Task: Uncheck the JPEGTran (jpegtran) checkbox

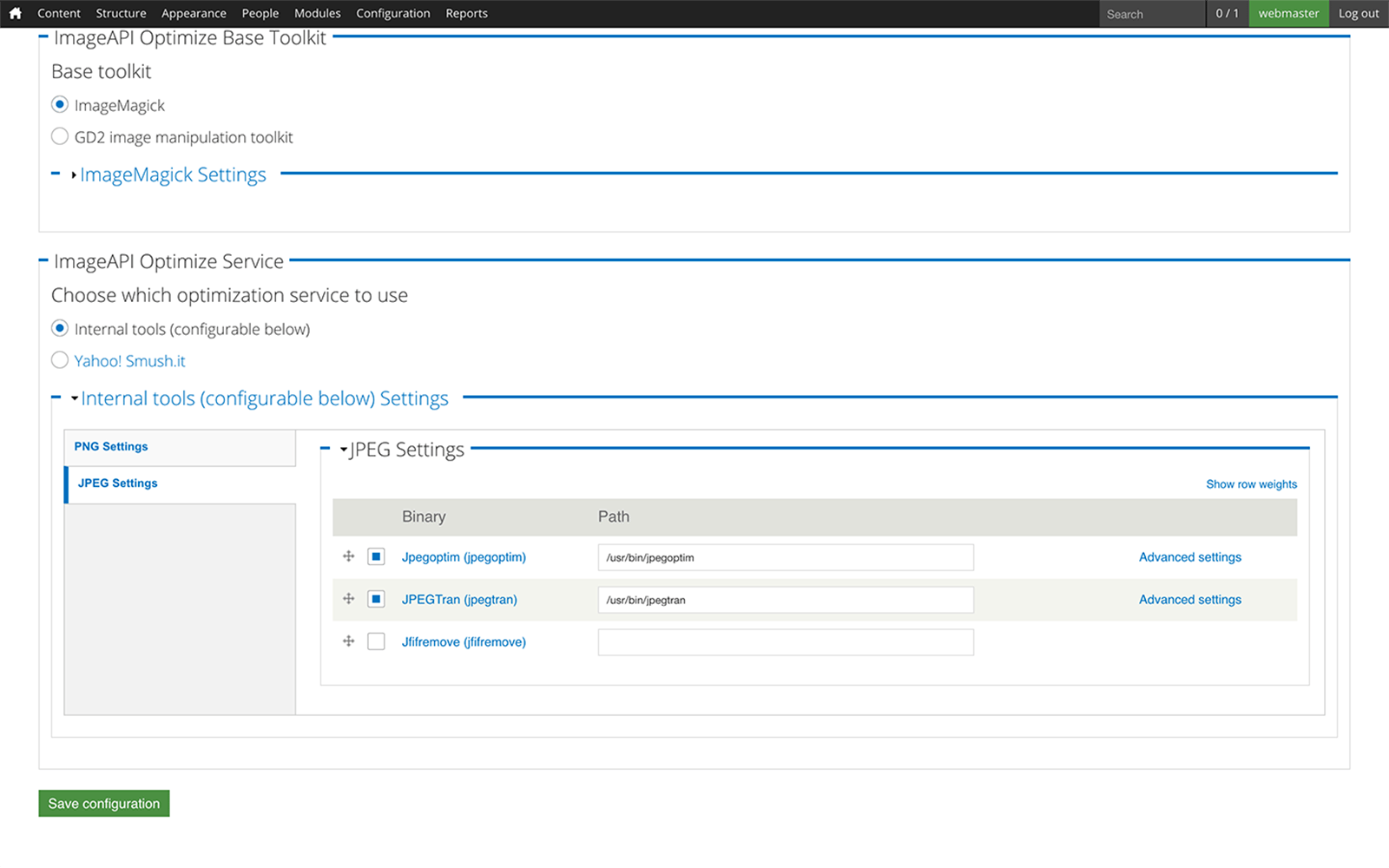Action: coord(376,599)
